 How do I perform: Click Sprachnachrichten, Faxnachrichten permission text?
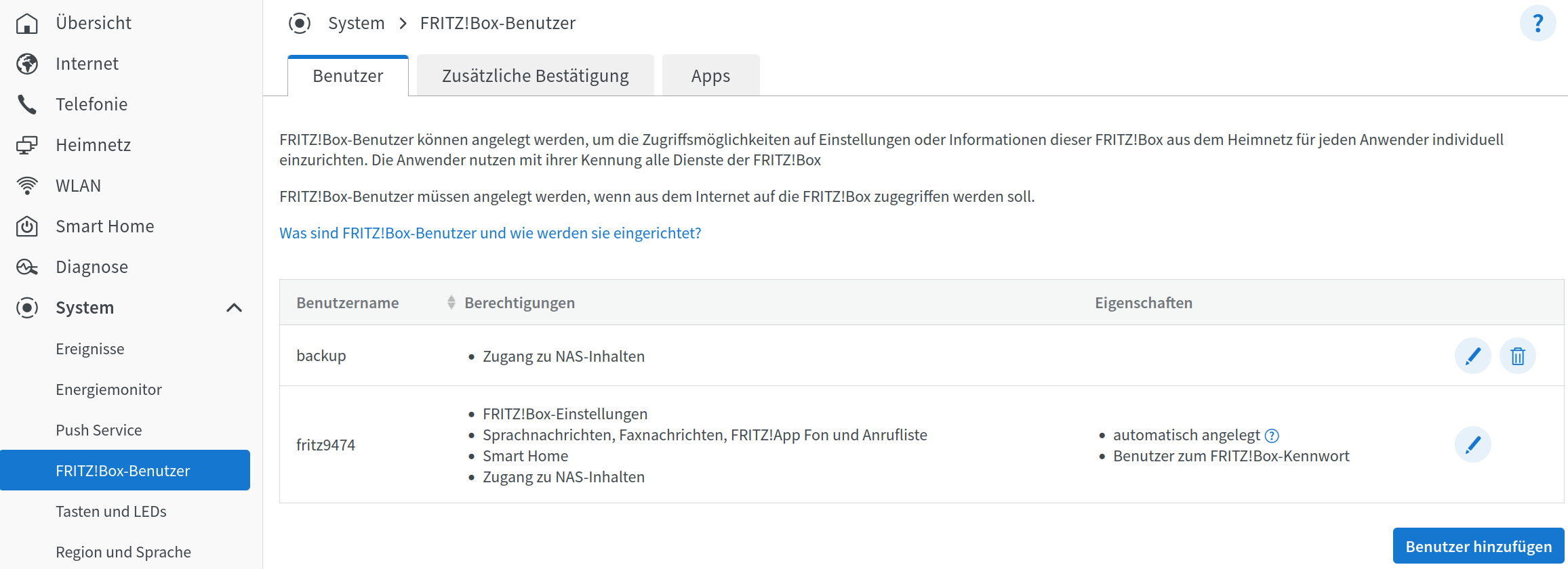(x=704, y=435)
